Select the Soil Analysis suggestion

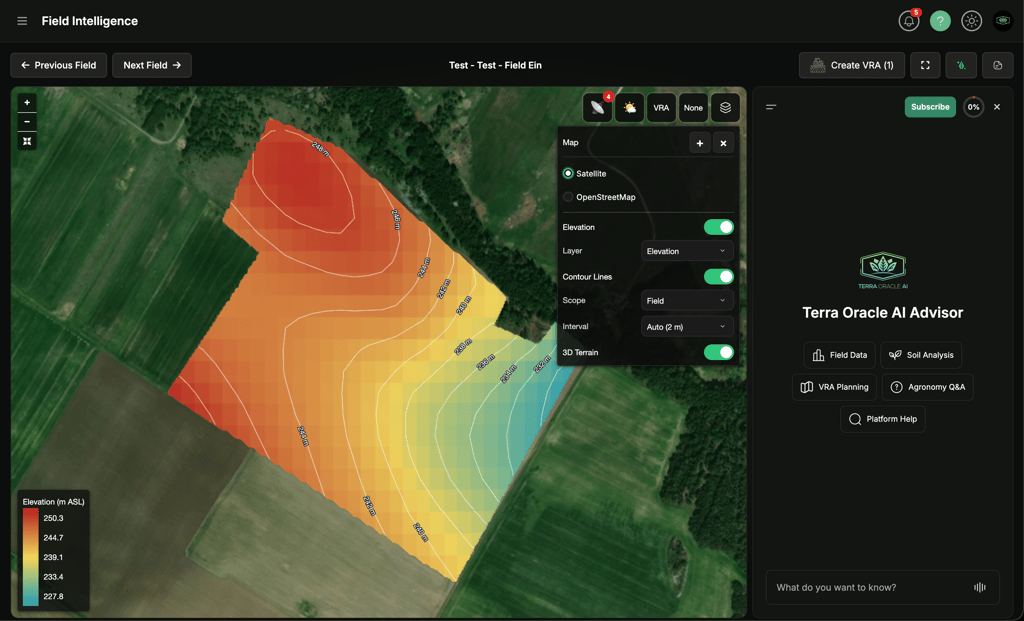pos(921,355)
